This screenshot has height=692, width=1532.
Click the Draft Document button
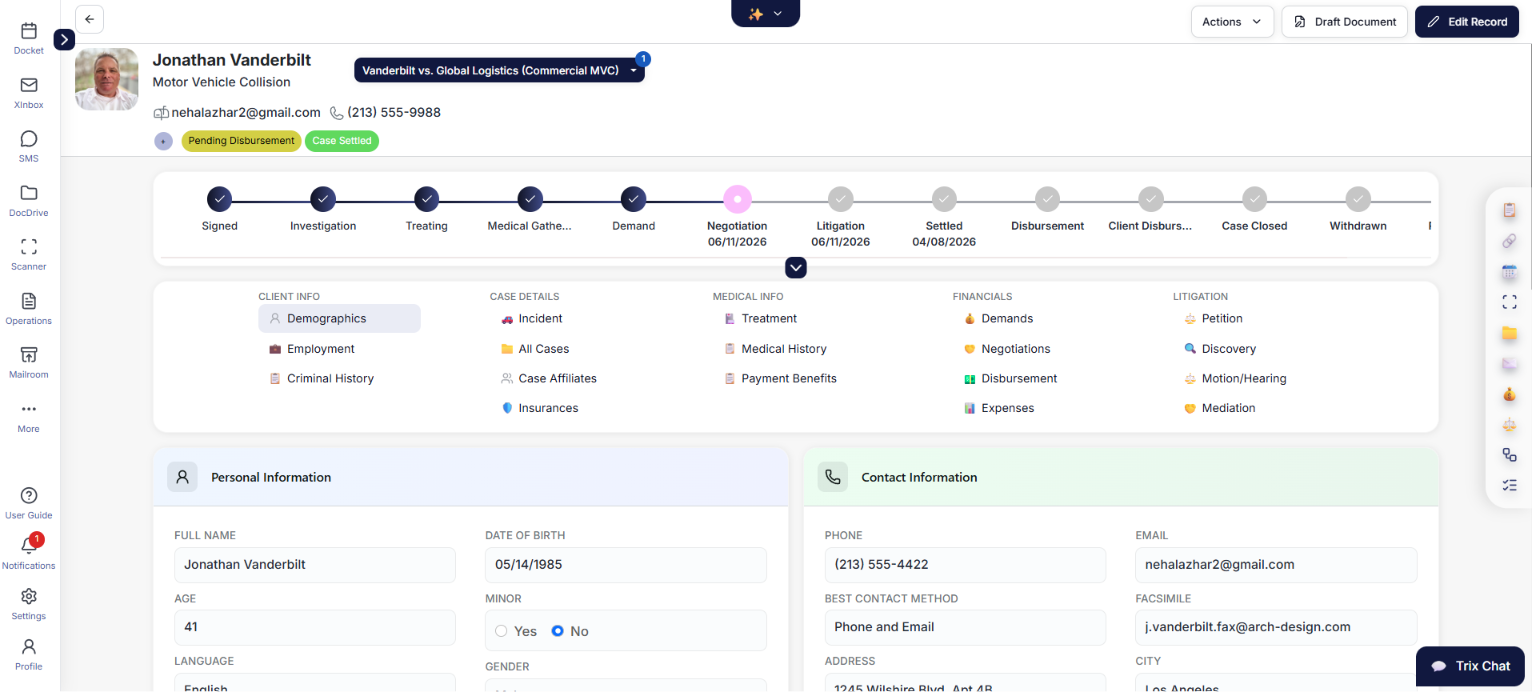point(1345,22)
